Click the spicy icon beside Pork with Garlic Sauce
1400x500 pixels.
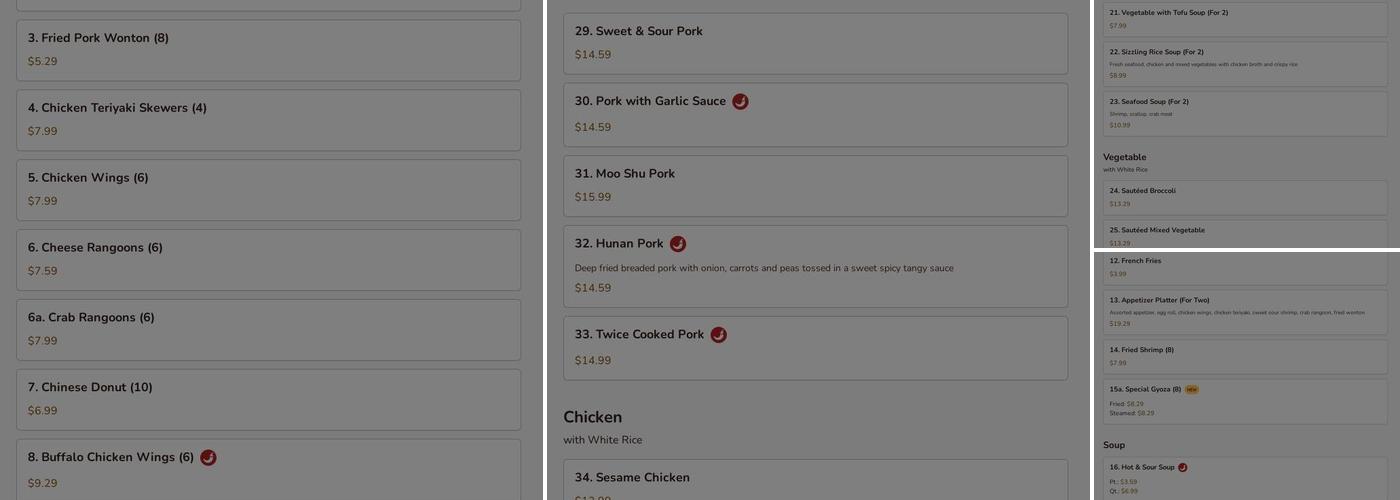[x=740, y=101]
